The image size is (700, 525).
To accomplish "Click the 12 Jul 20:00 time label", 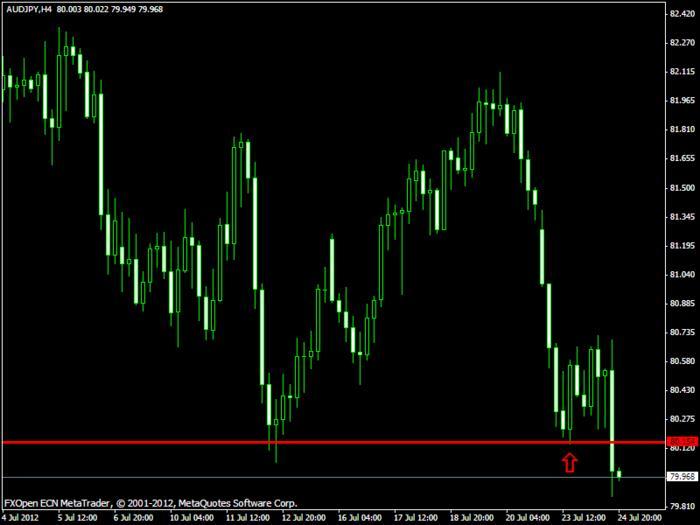I will tap(304, 518).
